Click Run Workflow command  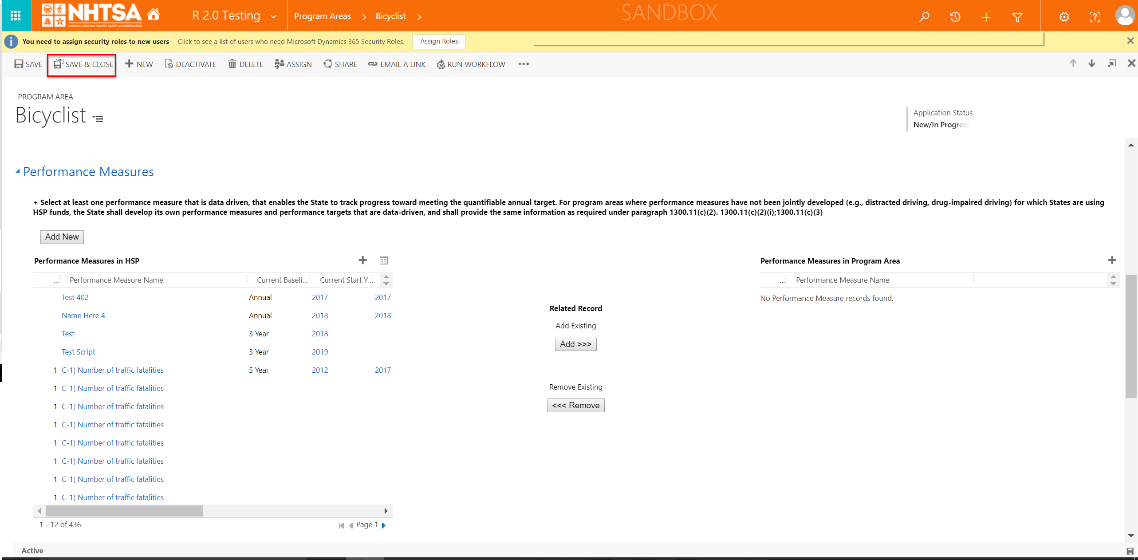pyautogui.click(x=471, y=64)
